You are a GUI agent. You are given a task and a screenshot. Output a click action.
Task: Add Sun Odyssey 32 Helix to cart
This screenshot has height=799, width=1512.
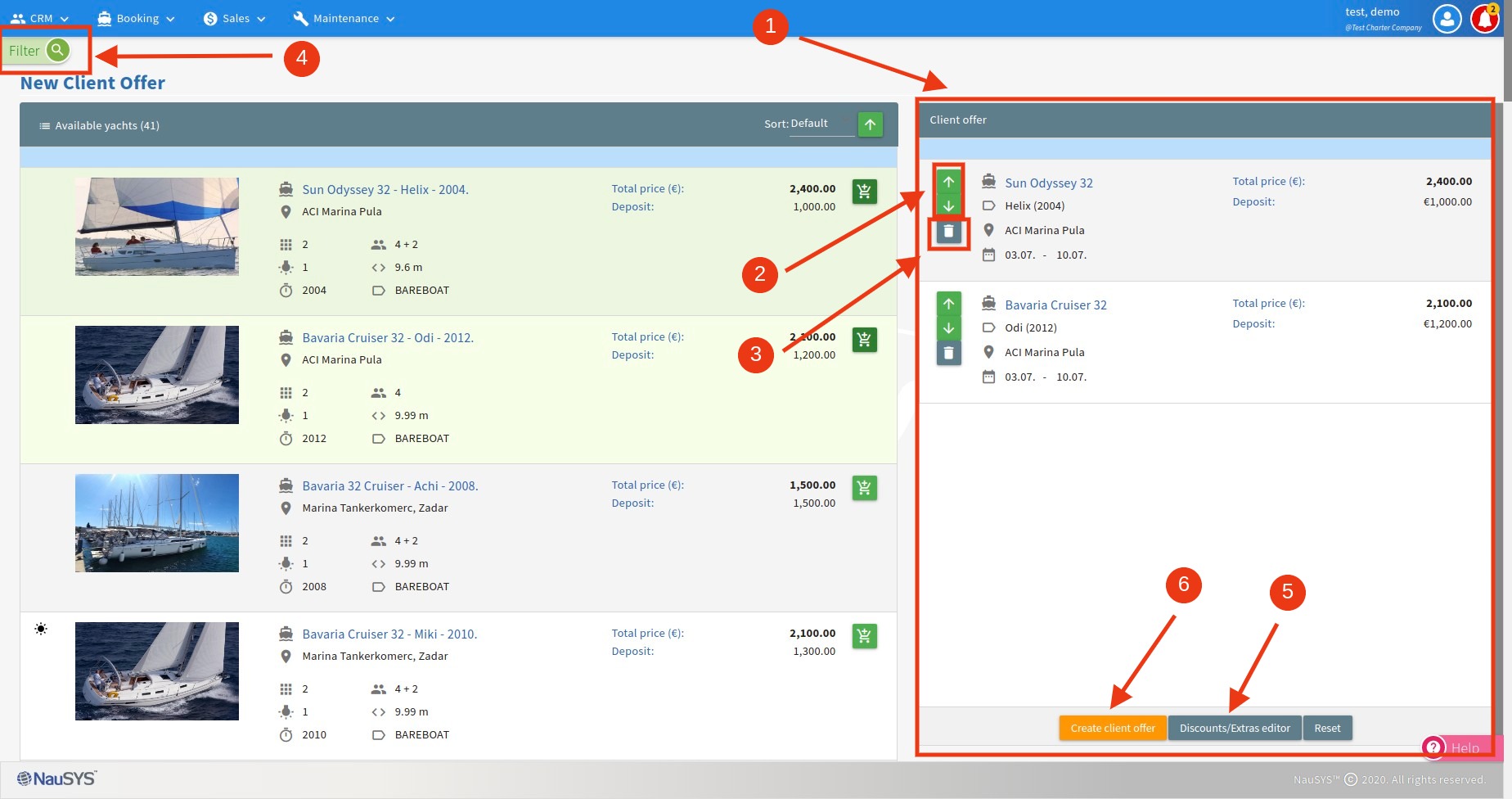864,192
